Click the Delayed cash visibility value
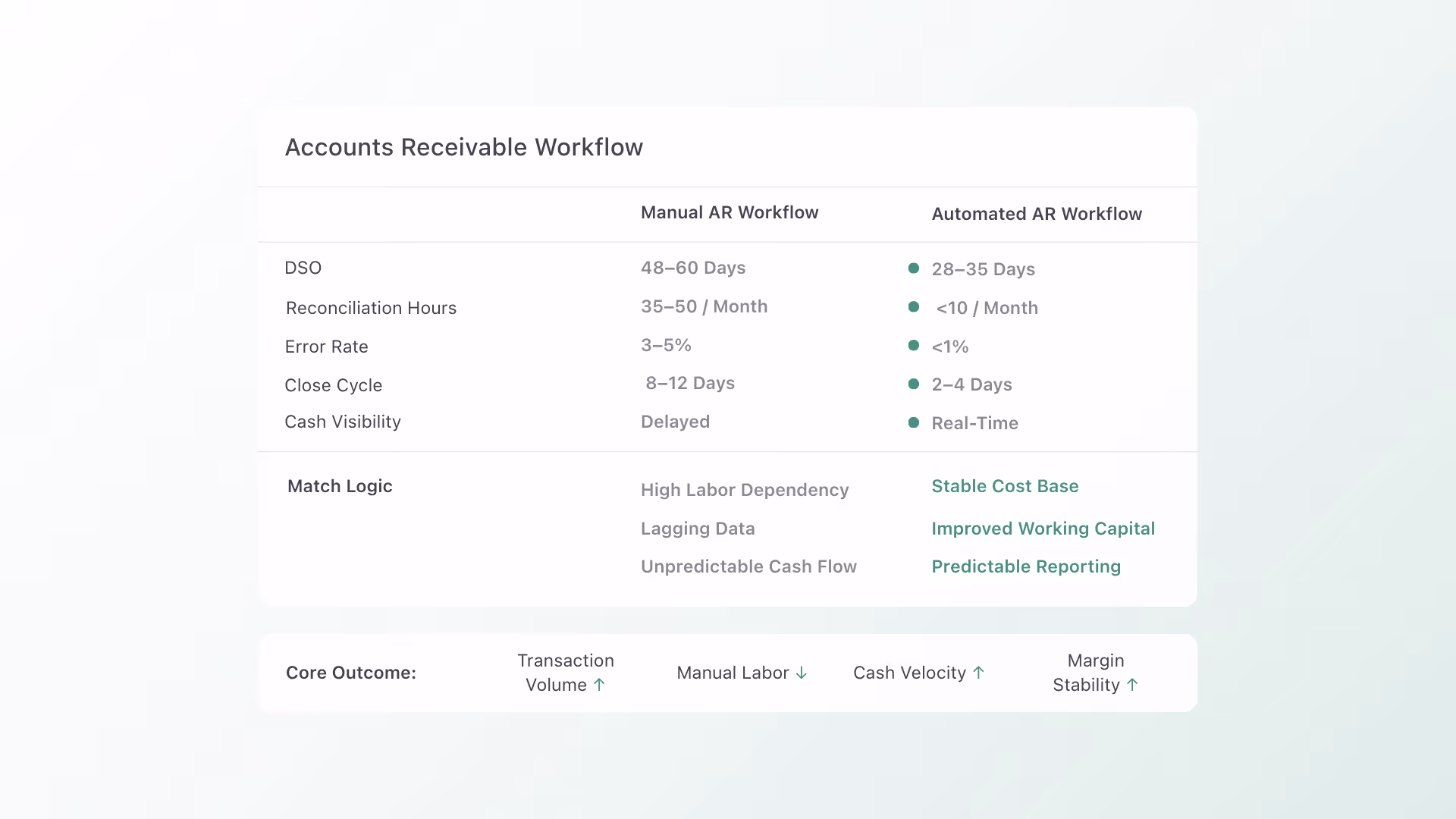 (x=676, y=422)
